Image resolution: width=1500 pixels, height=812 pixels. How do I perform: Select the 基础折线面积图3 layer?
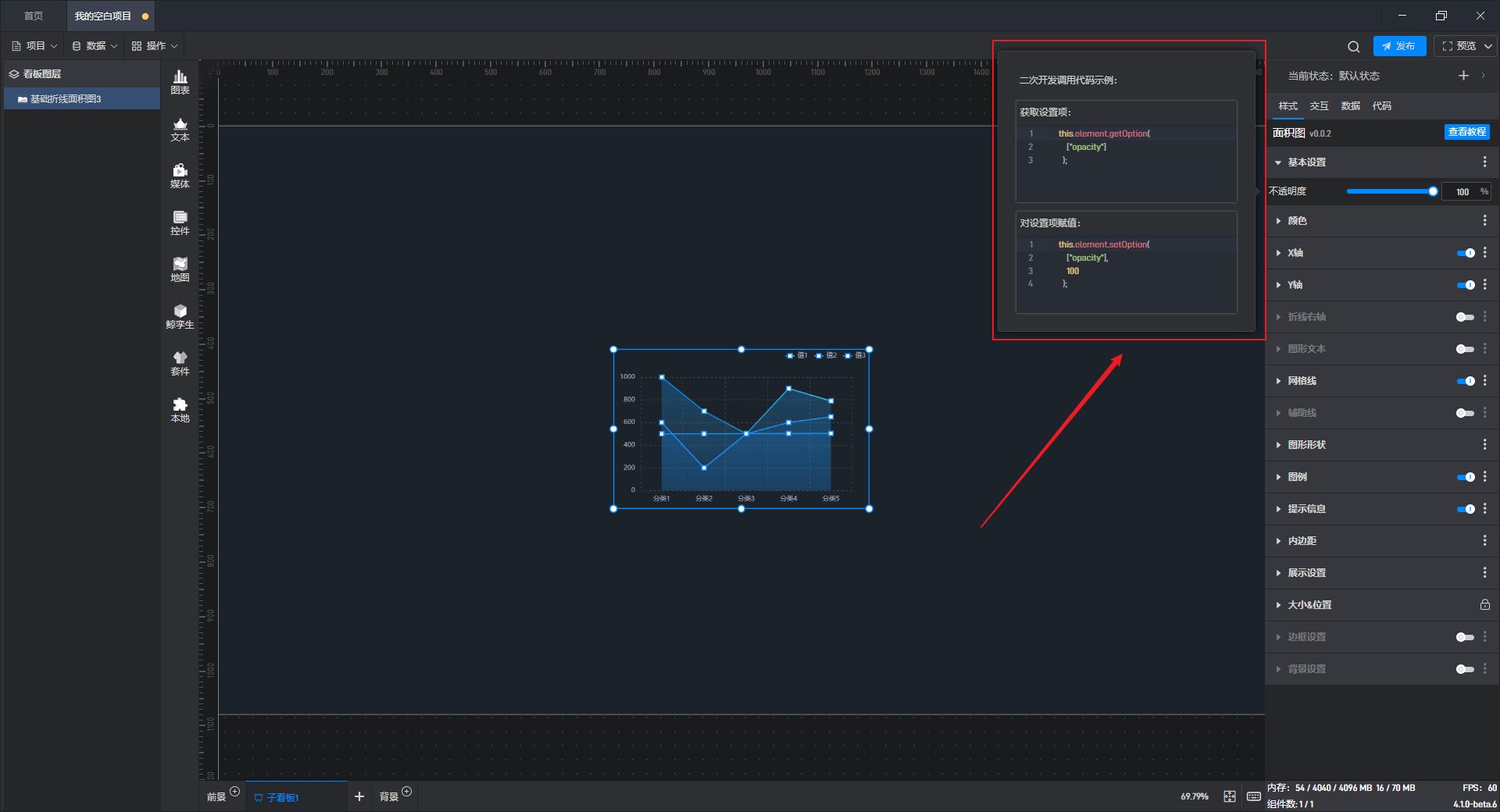coord(82,98)
